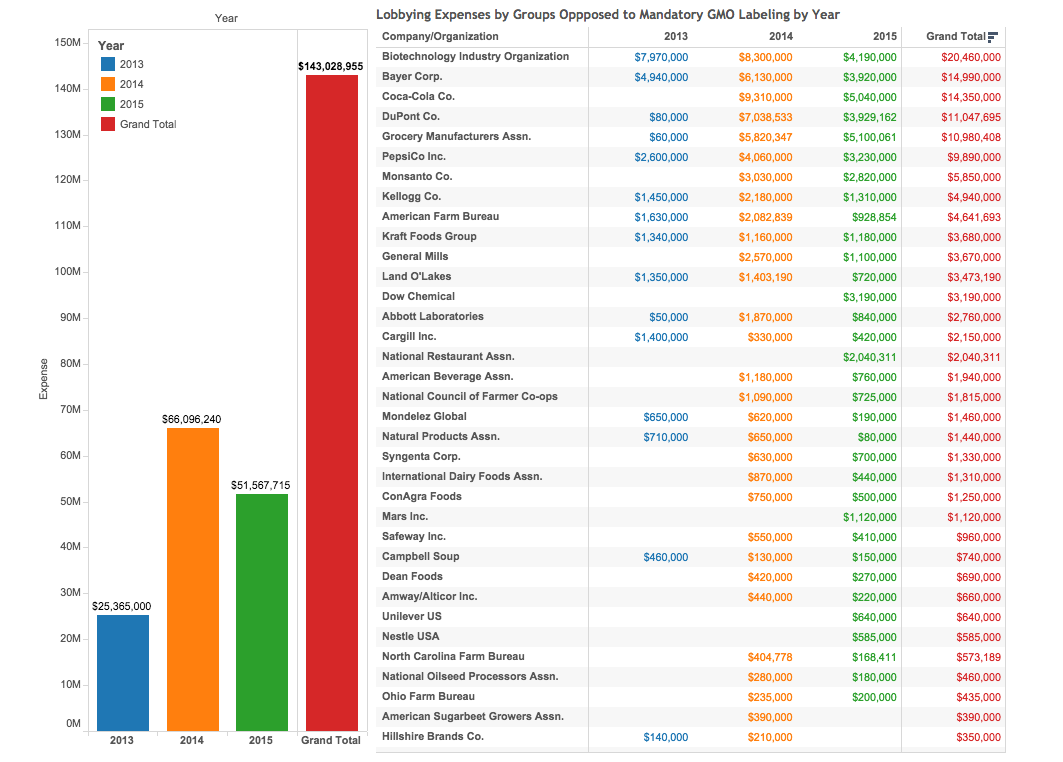Image resolution: width=1063 pixels, height=762 pixels.
Task: Click the $25,365,000 bar label
Action: tap(122, 606)
